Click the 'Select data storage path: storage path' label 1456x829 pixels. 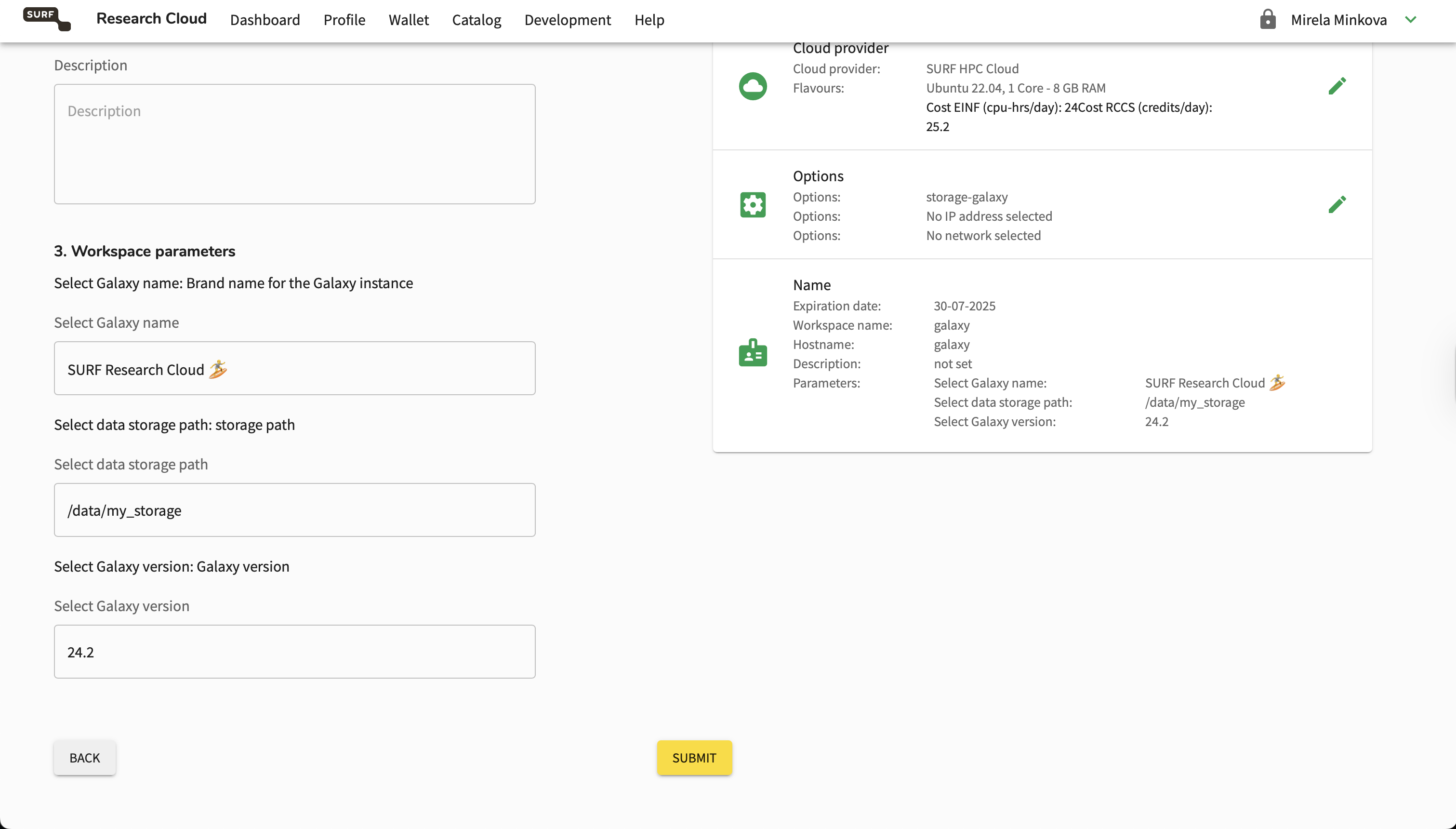174,425
